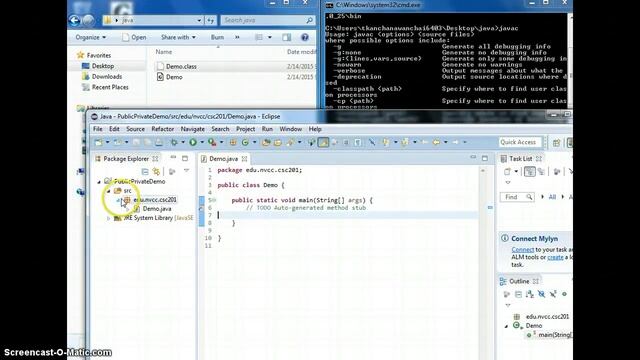The width and height of the screenshot is (640, 360).
Task: Click the Quick Access field
Action: pos(520,142)
